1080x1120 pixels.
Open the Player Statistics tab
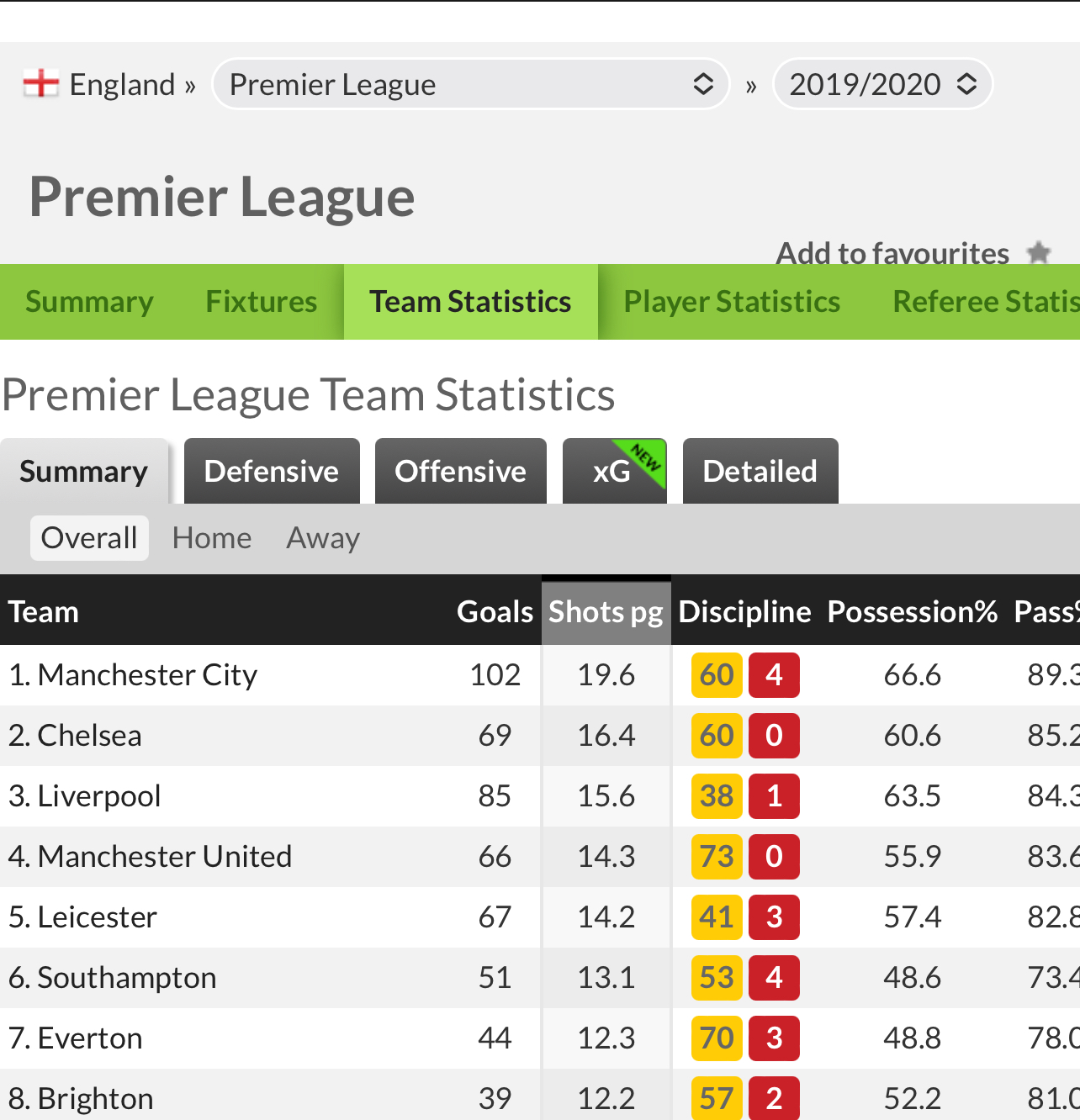tap(732, 302)
